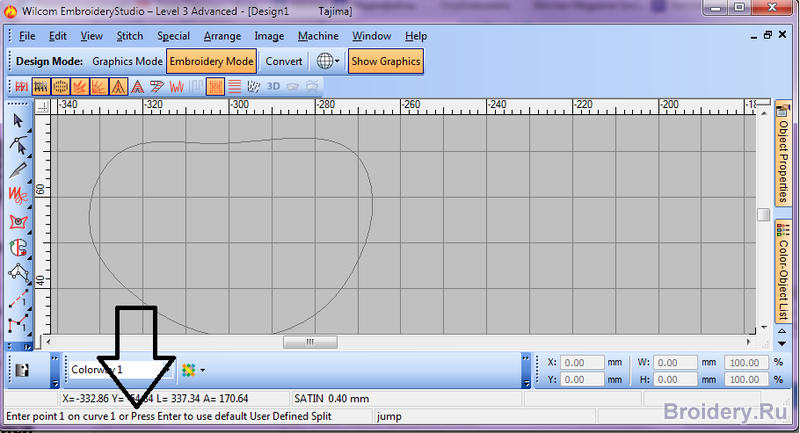This screenshot has width=800, height=433.
Task: Switch to Embroidery Mode
Action: (x=211, y=61)
